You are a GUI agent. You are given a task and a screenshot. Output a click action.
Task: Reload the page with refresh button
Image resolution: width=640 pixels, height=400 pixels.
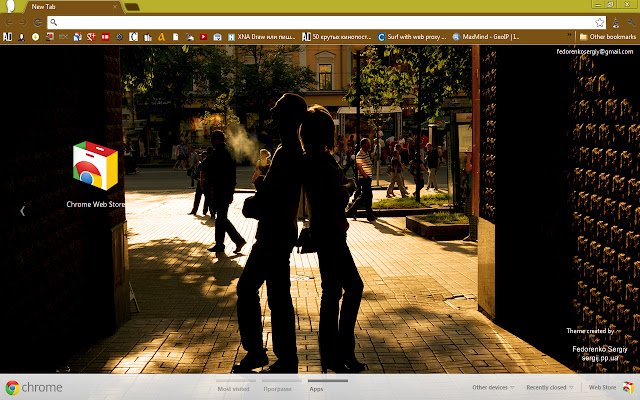coord(37,22)
